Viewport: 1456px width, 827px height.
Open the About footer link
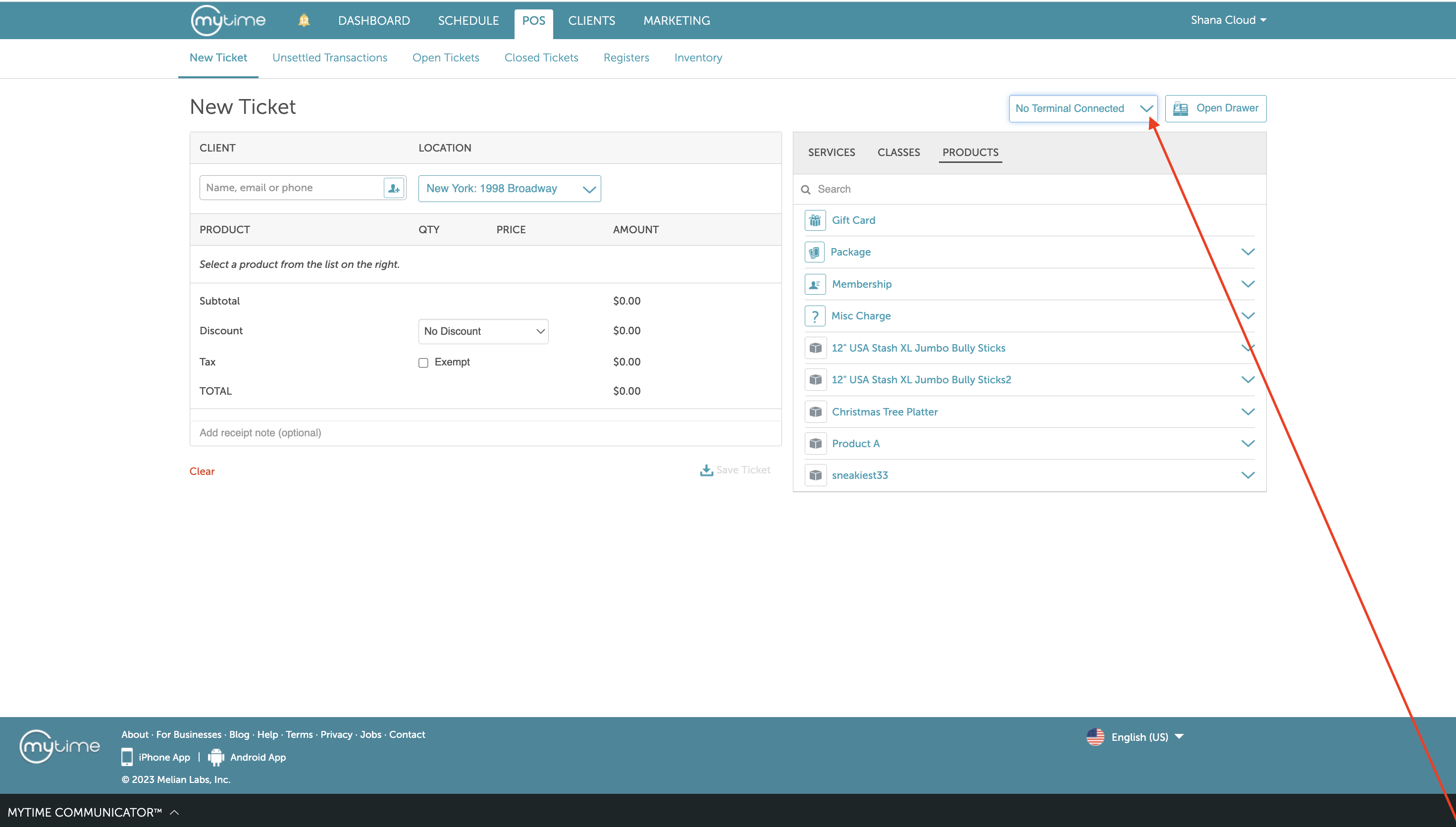click(x=135, y=734)
